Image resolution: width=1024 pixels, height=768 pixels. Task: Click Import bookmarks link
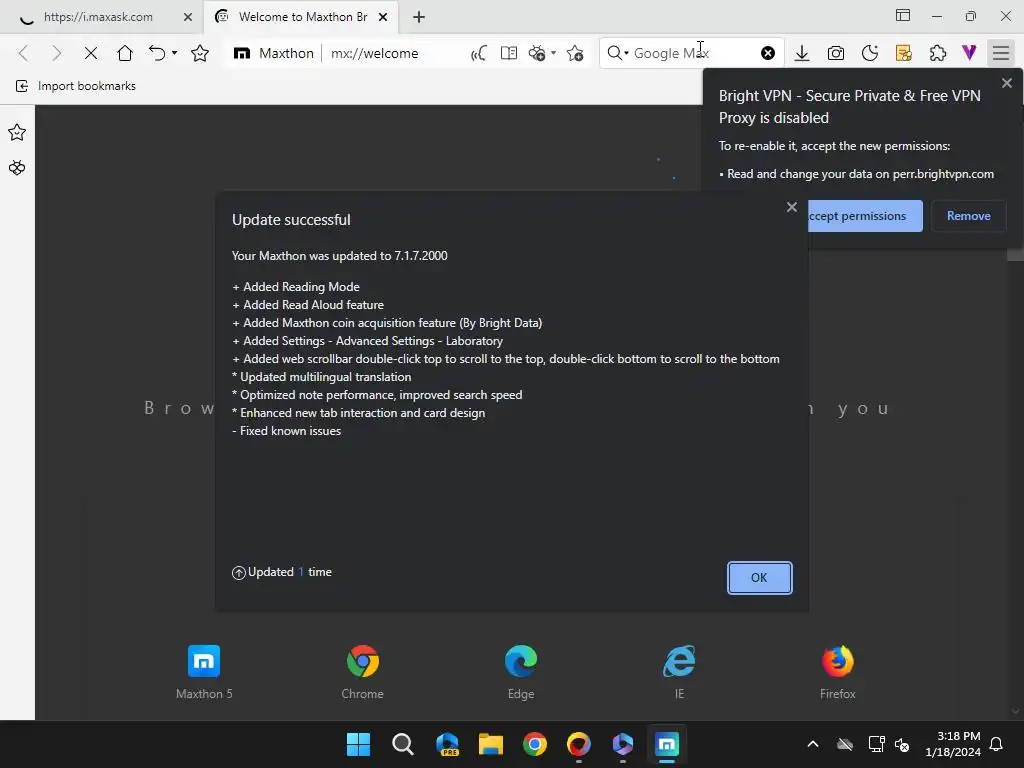pyautogui.click(x=76, y=86)
